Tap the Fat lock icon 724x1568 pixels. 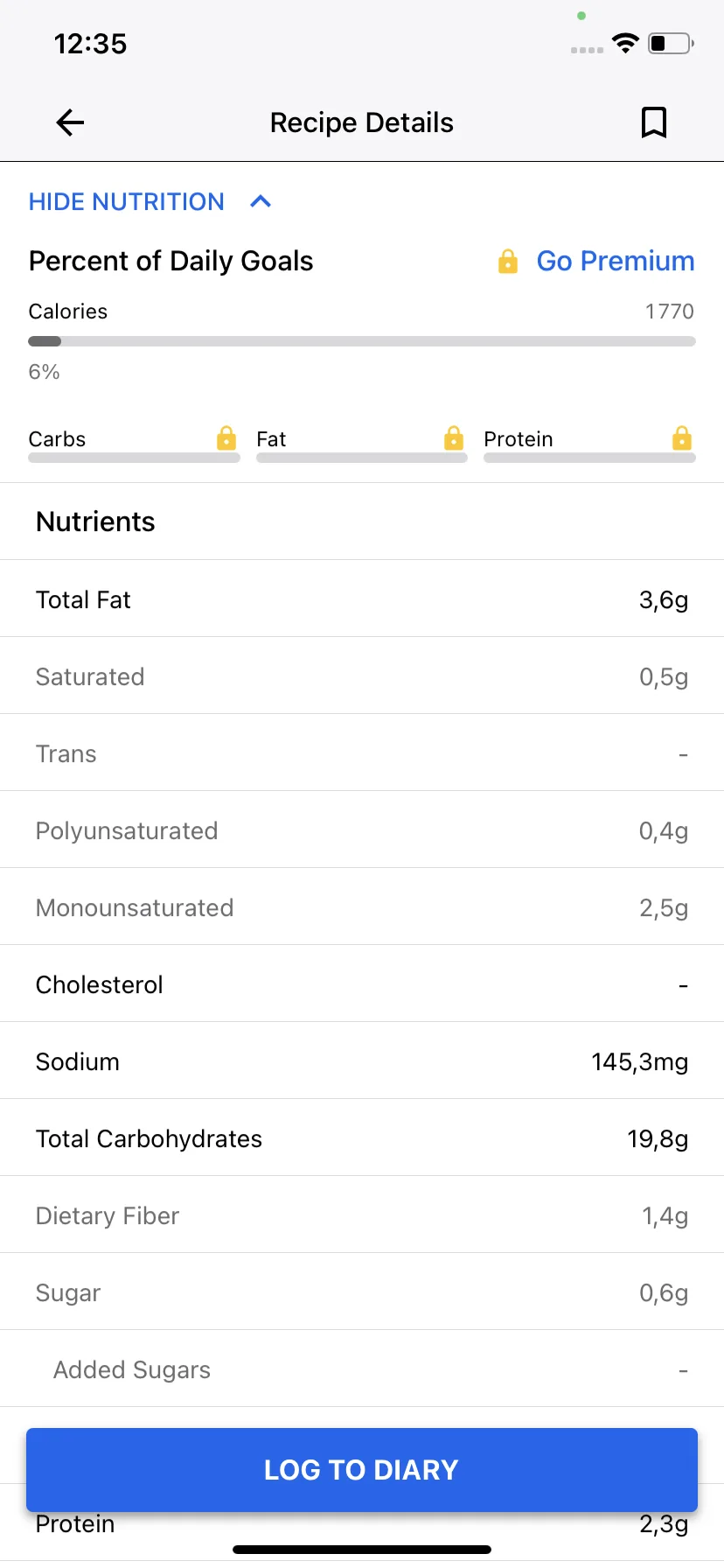[454, 437]
